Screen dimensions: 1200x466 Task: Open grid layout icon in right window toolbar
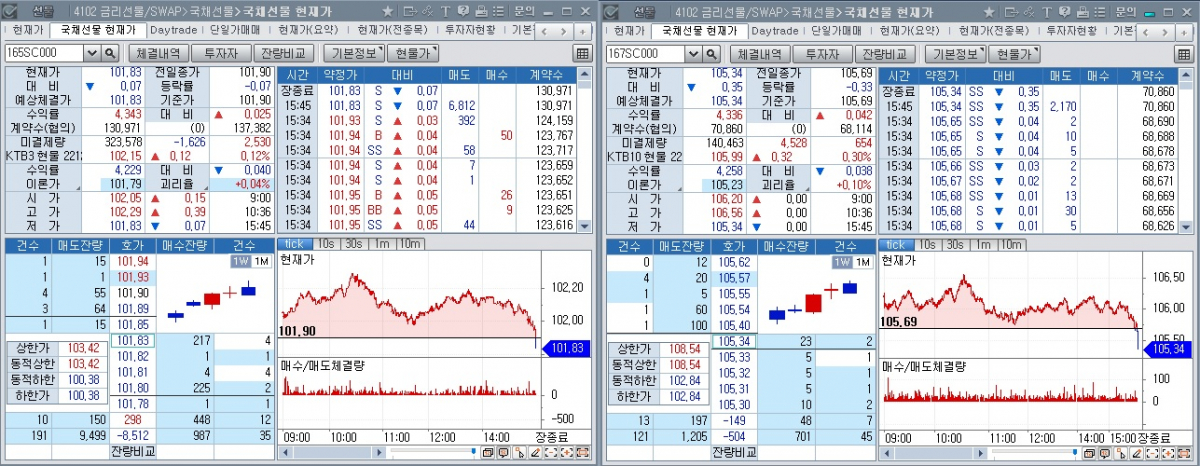point(1184,53)
